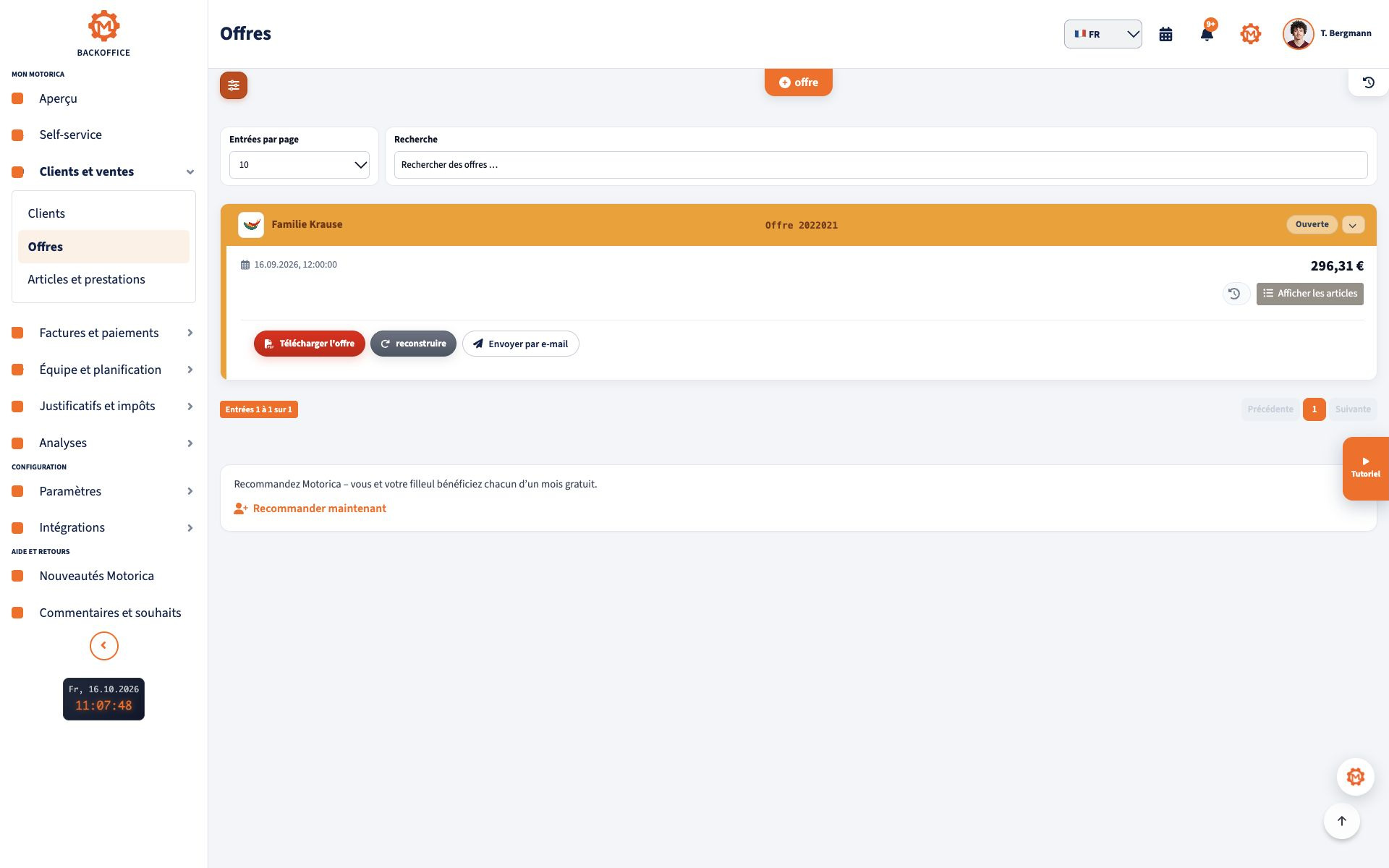Click the Télécharger l'offre button
The height and width of the screenshot is (868, 1389).
(x=310, y=344)
